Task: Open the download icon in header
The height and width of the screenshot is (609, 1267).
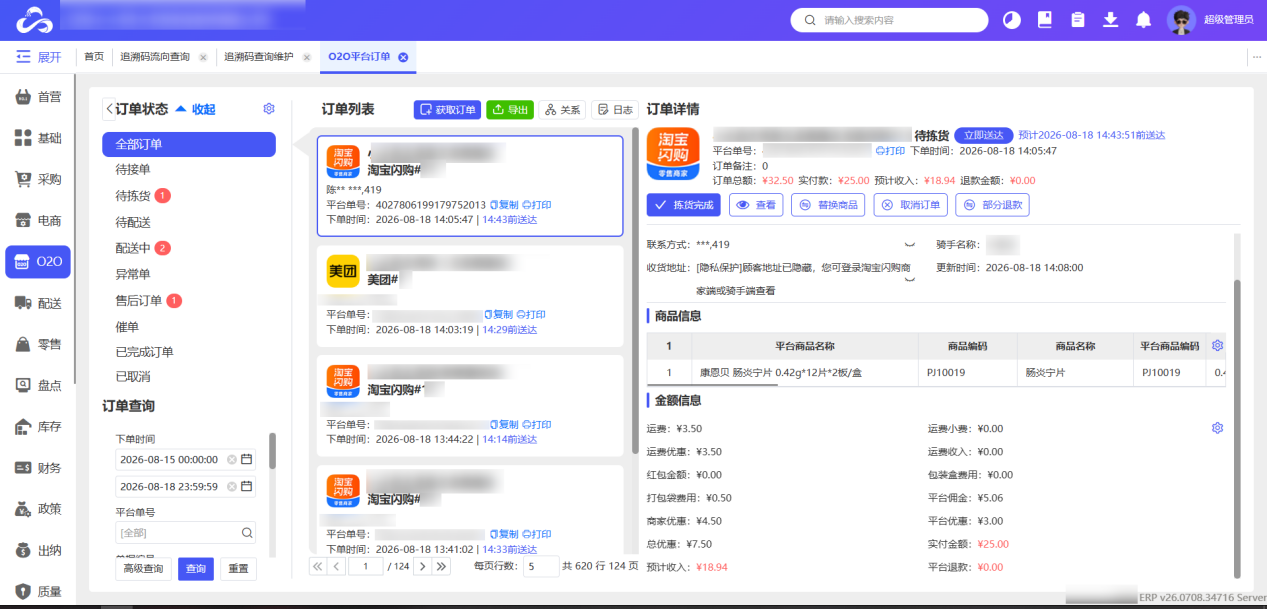Action: point(1110,20)
